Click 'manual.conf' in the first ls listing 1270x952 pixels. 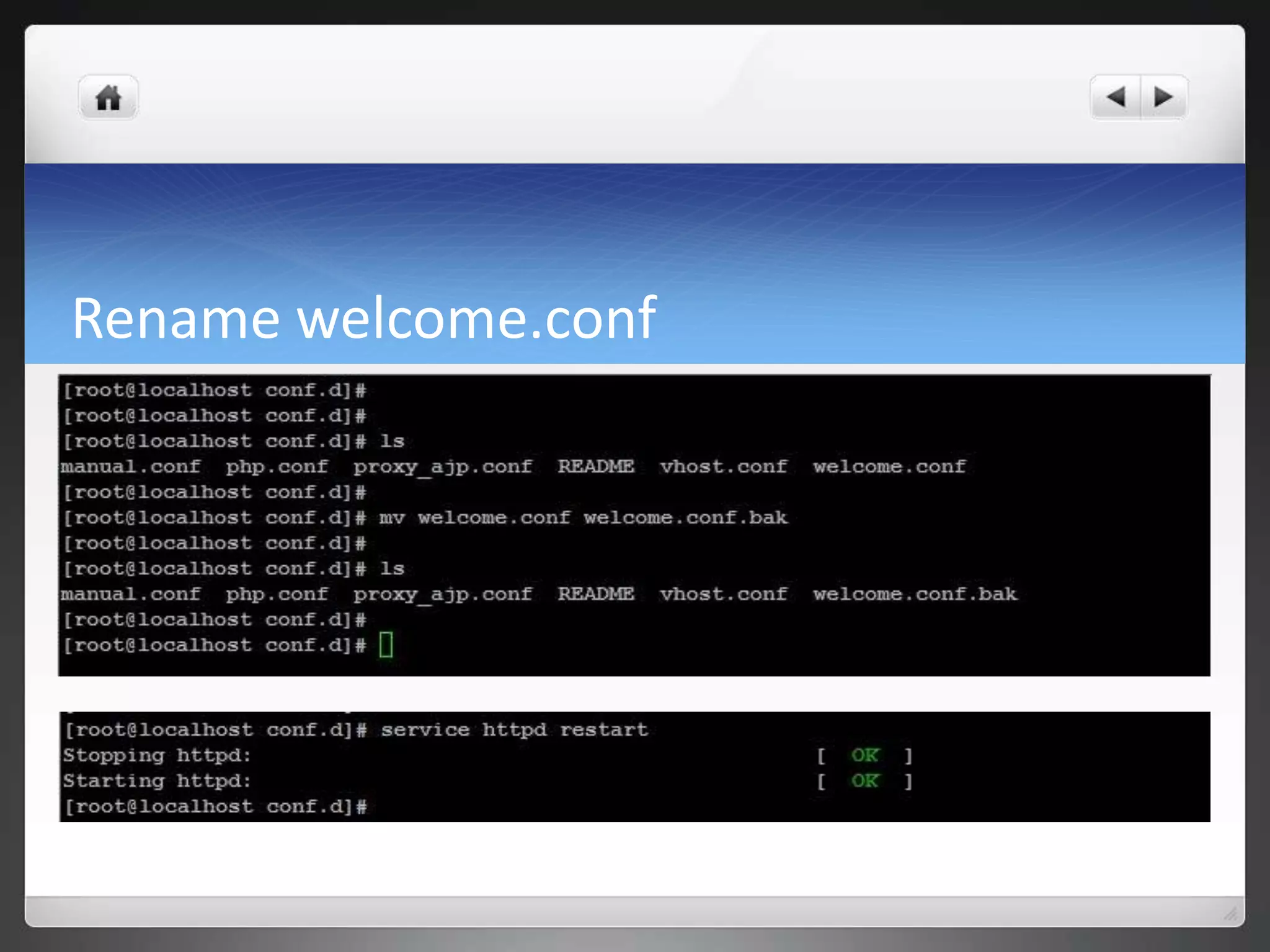point(131,466)
